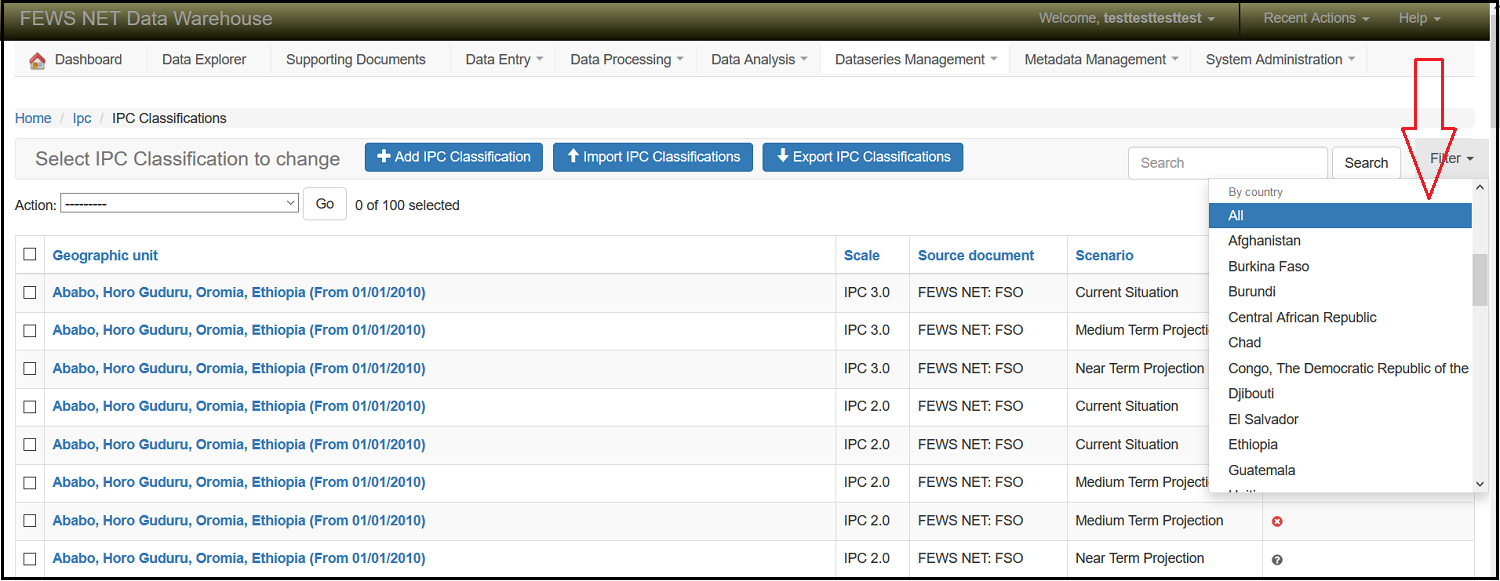Click the red X status icon in the table
Image resolution: width=1500 pixels, height=581 pixels.
[x=1277, y=521]
